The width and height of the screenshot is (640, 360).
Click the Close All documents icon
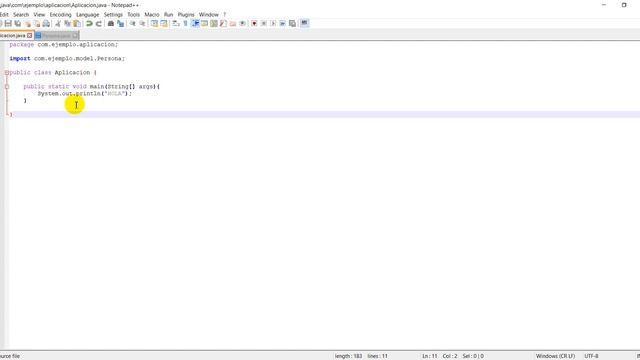click(37, 24)
